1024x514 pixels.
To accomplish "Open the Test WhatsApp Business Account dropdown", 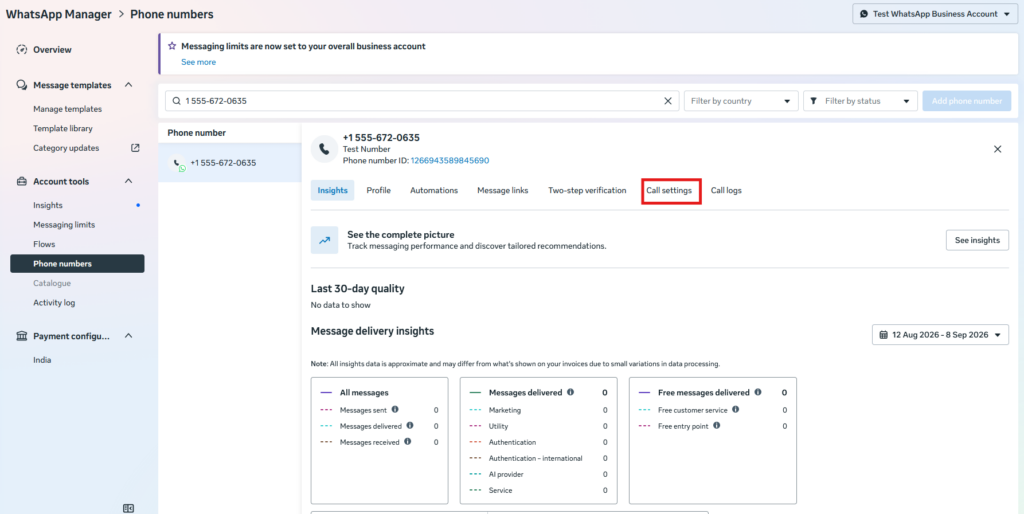I will (935, 14).
